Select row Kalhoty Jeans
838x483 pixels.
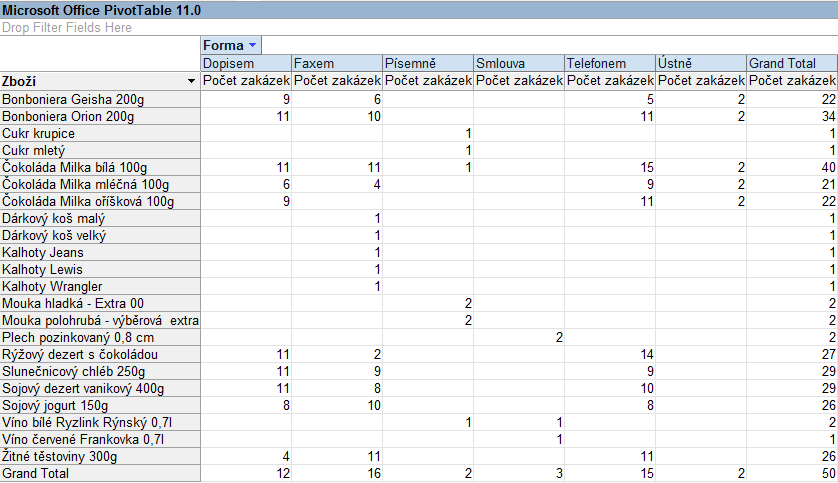(x=100, y=252)
